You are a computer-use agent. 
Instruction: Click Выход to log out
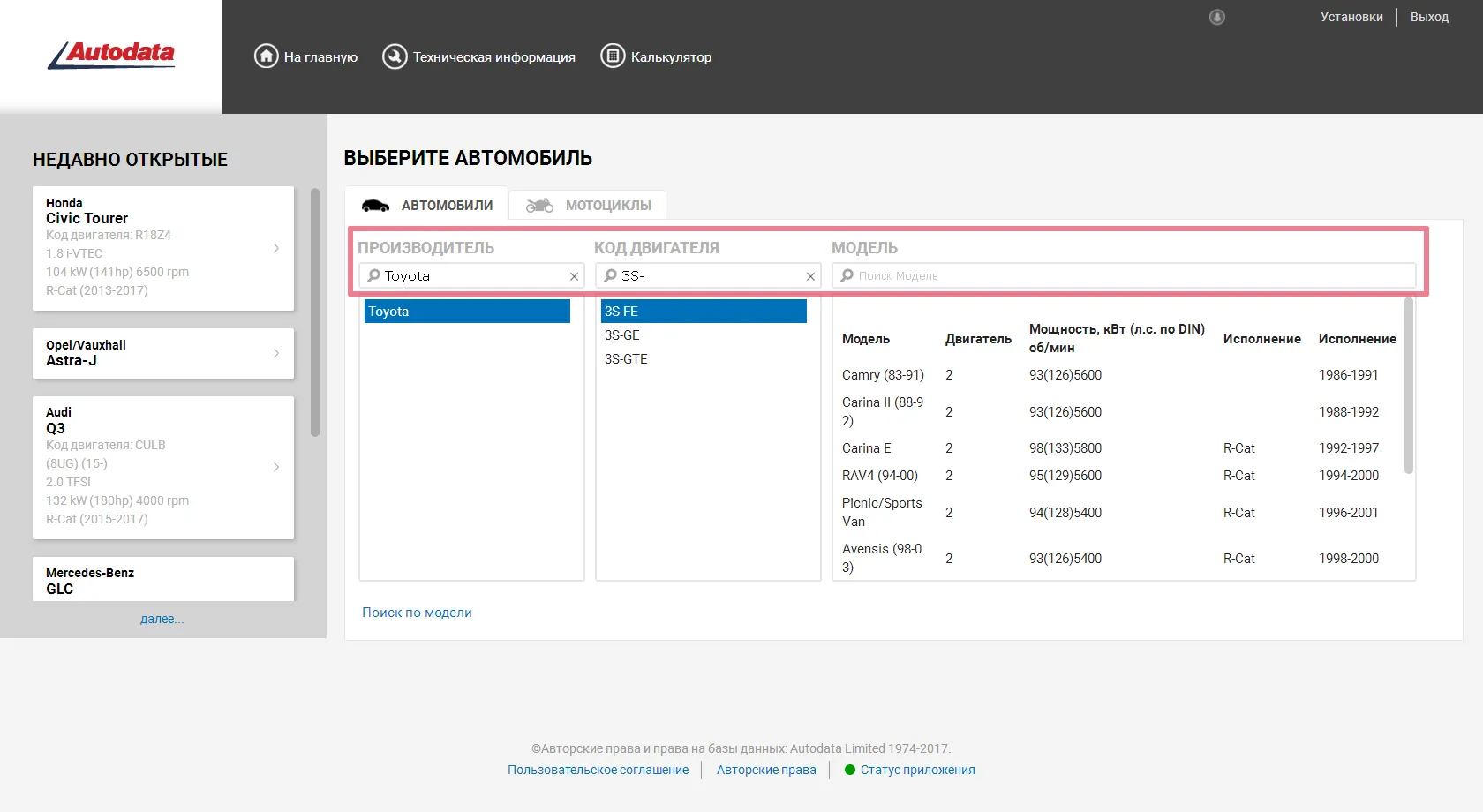click(1429, 17)
